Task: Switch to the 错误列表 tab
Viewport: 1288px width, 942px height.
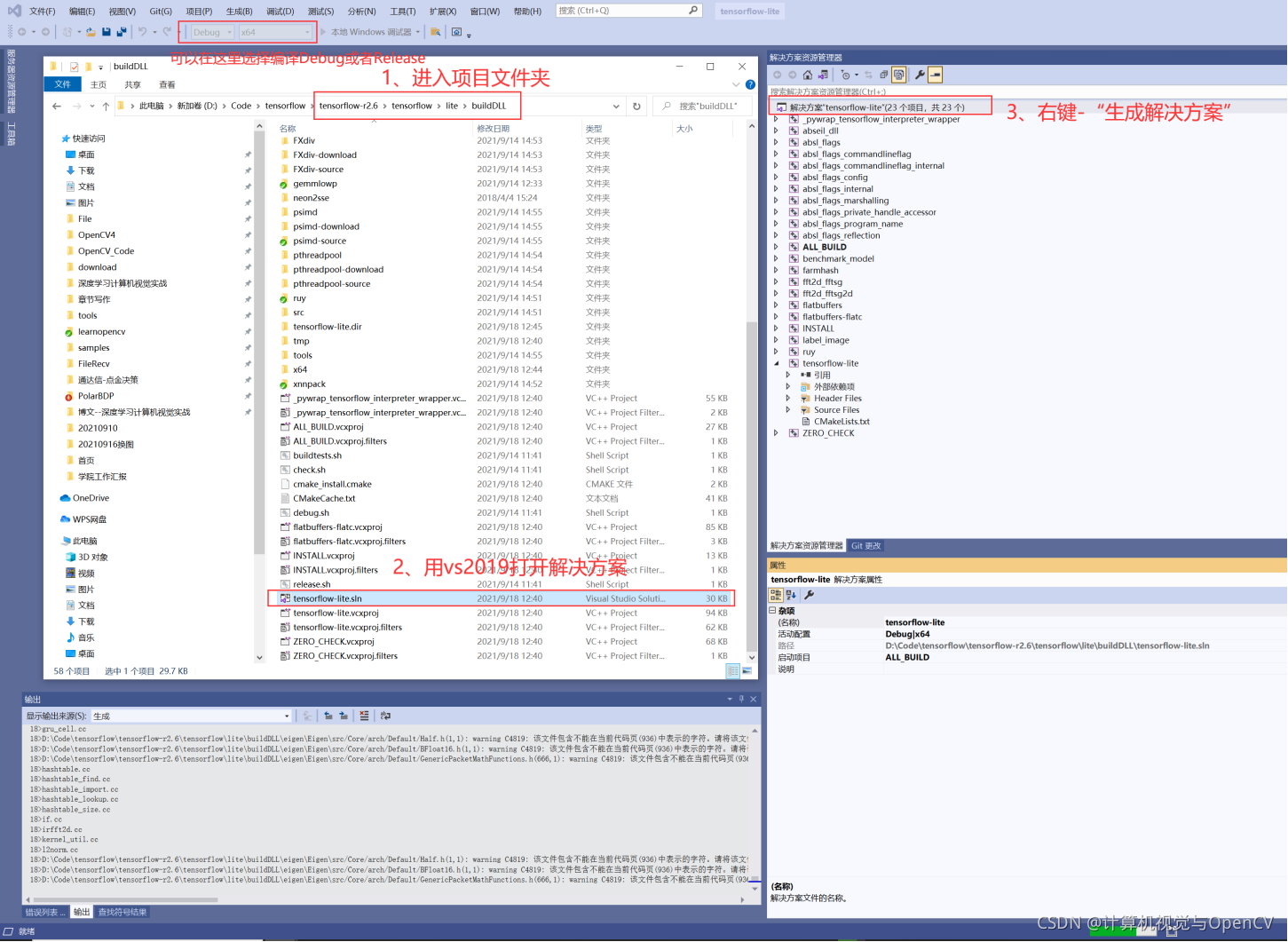Action: click(x=45, y=913)
